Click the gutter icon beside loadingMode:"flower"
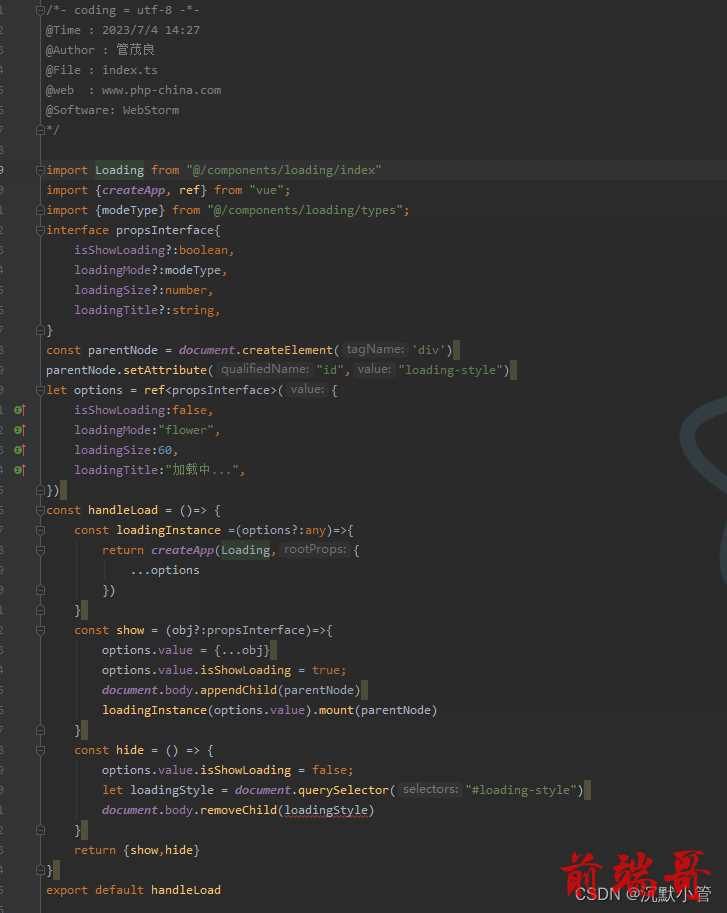This screenshot has height=913, width=727. coord(19,430)
